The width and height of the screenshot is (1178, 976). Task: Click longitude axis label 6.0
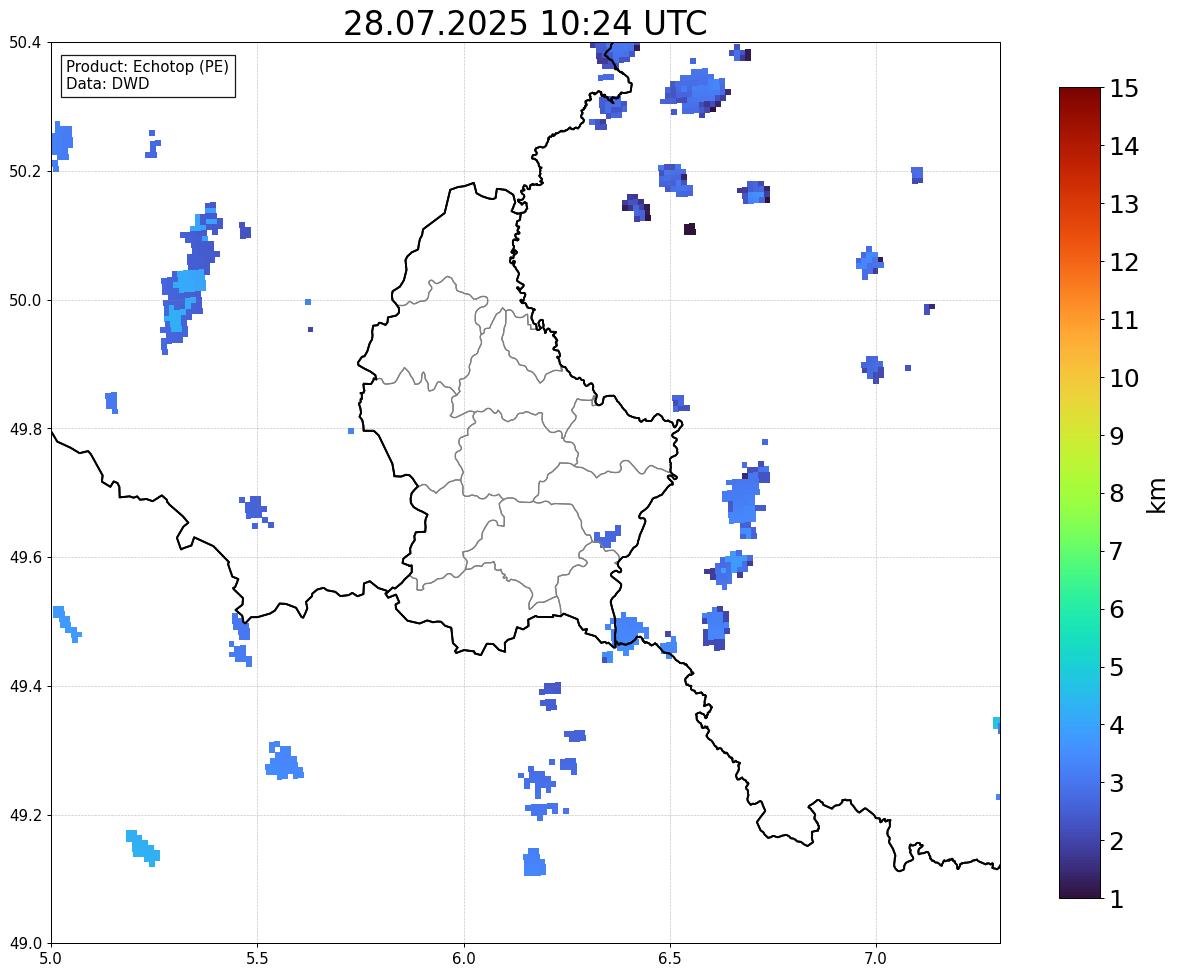[x=464, y=959]
